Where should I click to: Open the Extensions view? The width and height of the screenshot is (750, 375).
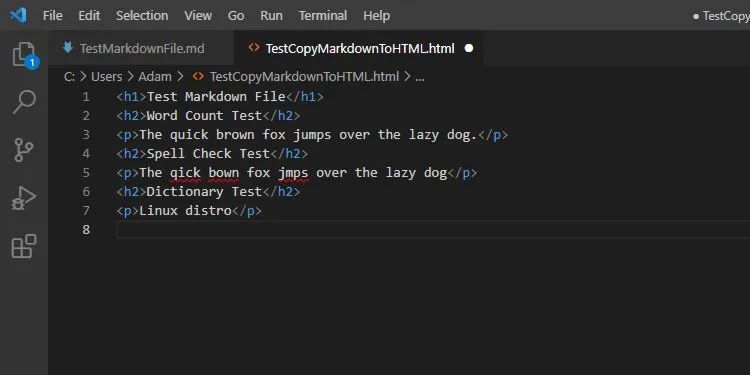24,246
